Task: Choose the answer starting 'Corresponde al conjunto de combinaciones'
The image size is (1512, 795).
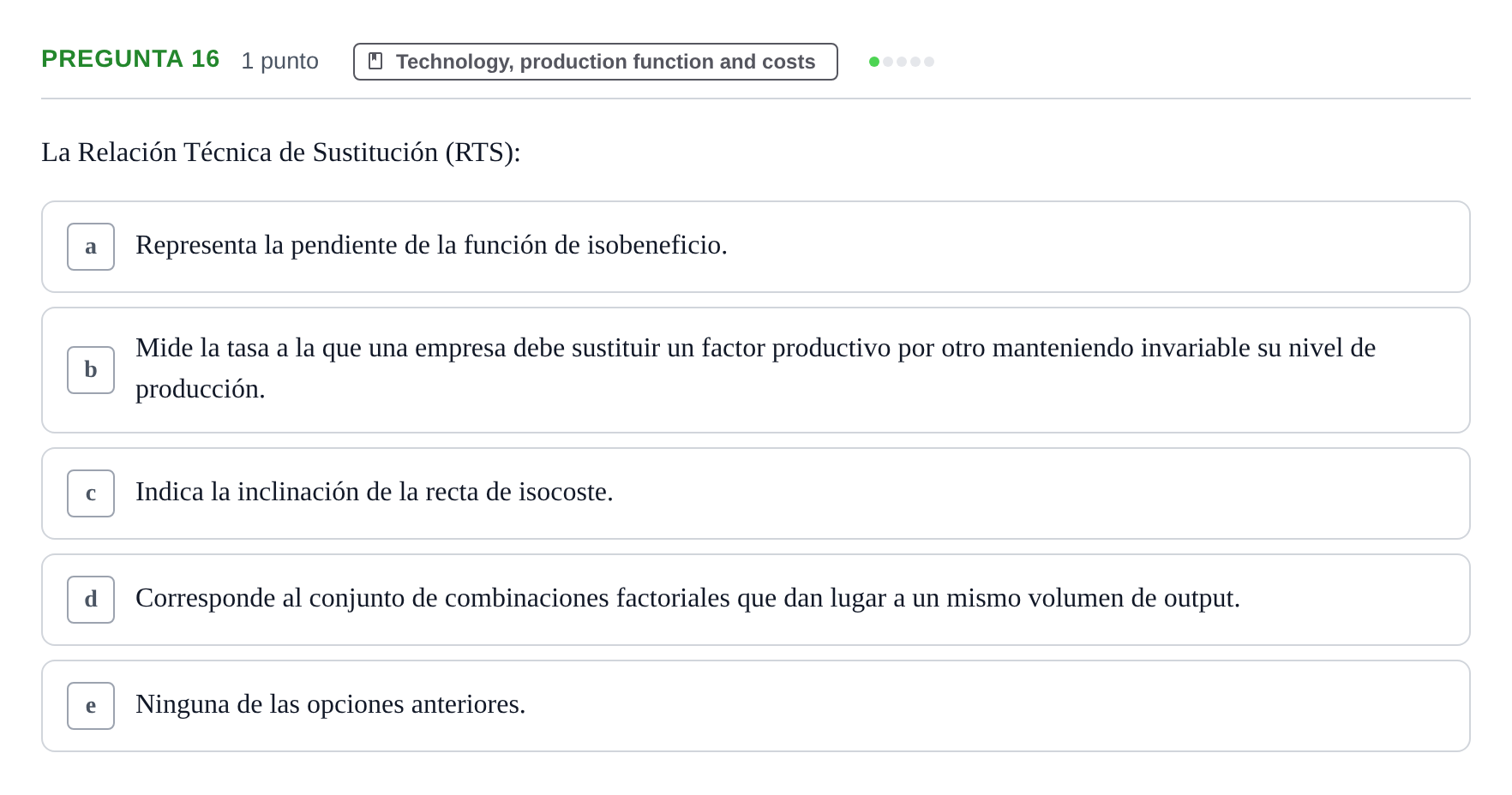Action: coord(756,600)
